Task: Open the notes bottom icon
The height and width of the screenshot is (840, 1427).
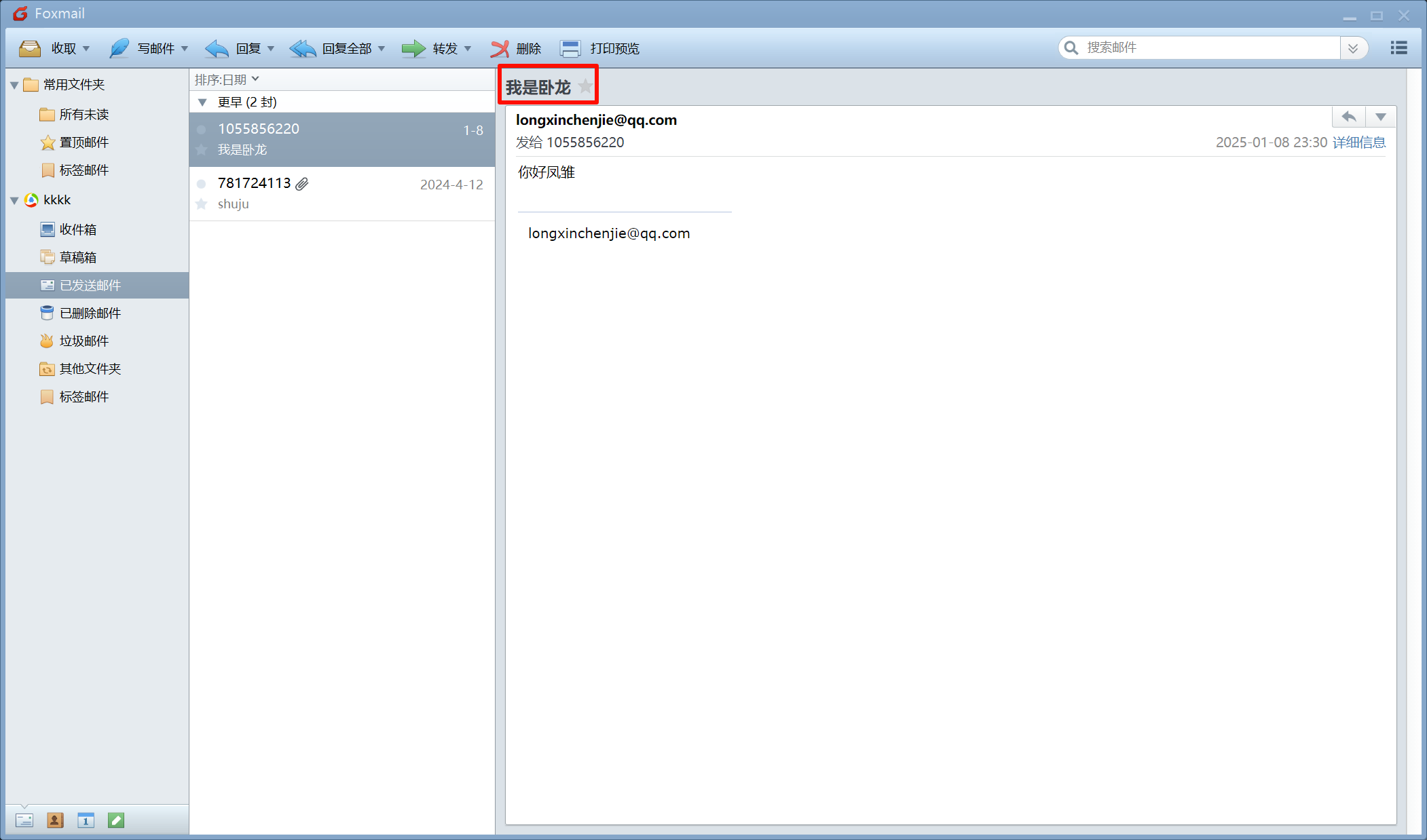Action: (116, 820)
